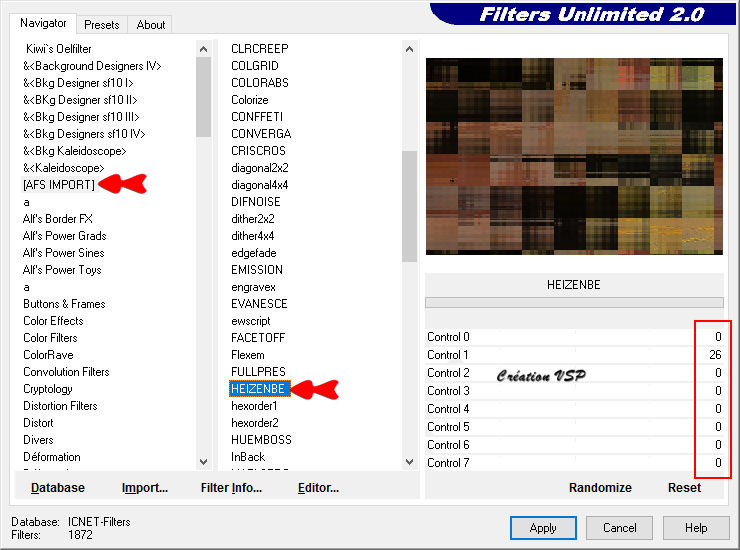Open the About tab

point(151,25)
